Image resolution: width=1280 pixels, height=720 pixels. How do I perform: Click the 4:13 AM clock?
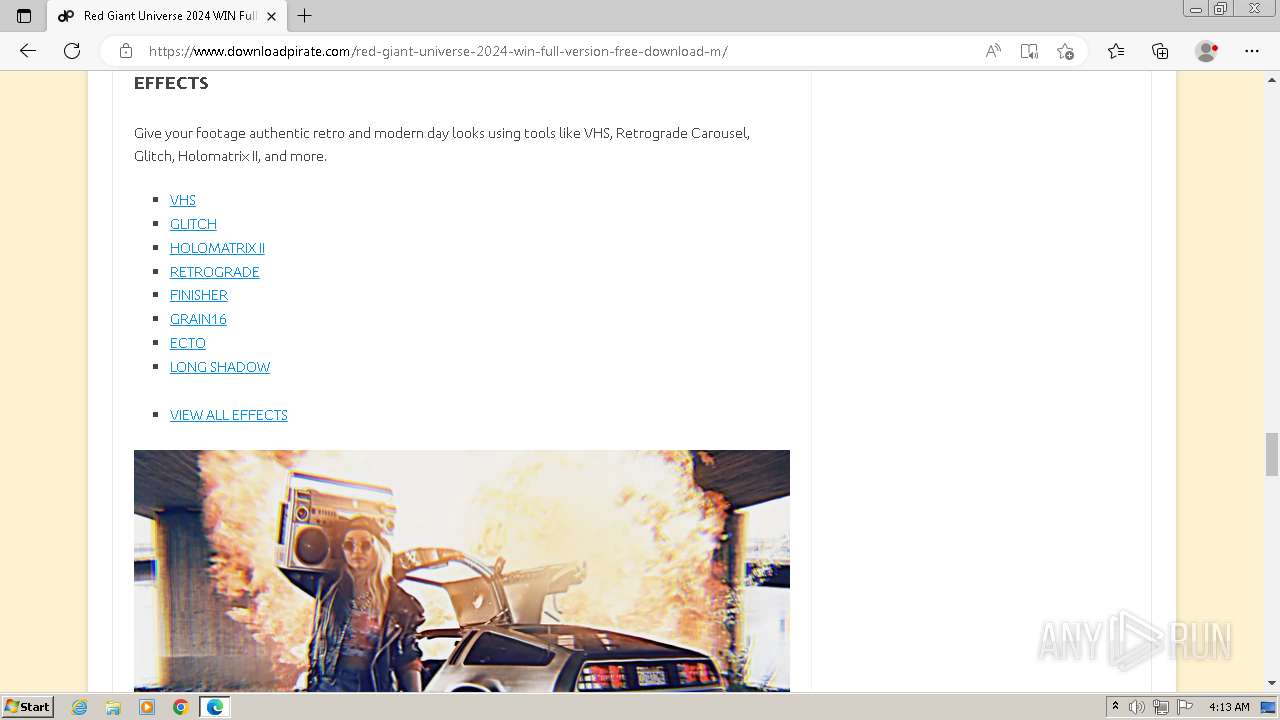click(1229, 707)
